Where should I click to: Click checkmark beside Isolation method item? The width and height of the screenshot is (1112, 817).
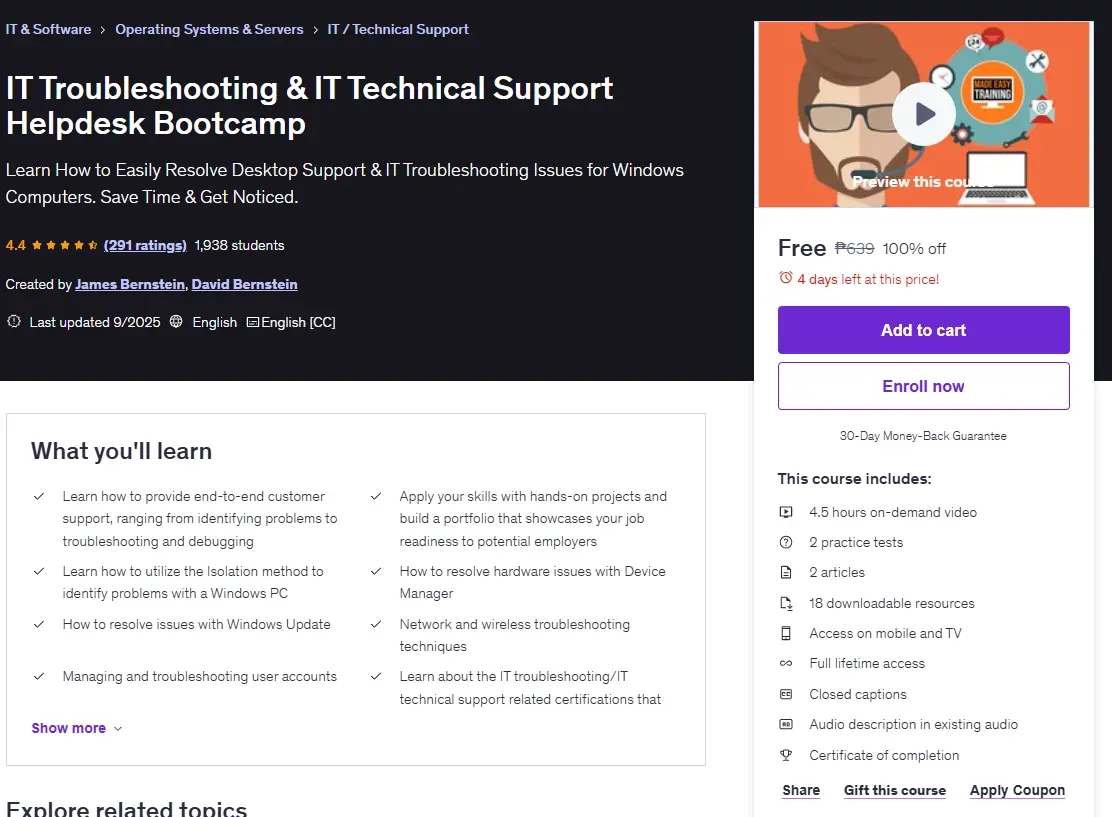click(39, 571)
